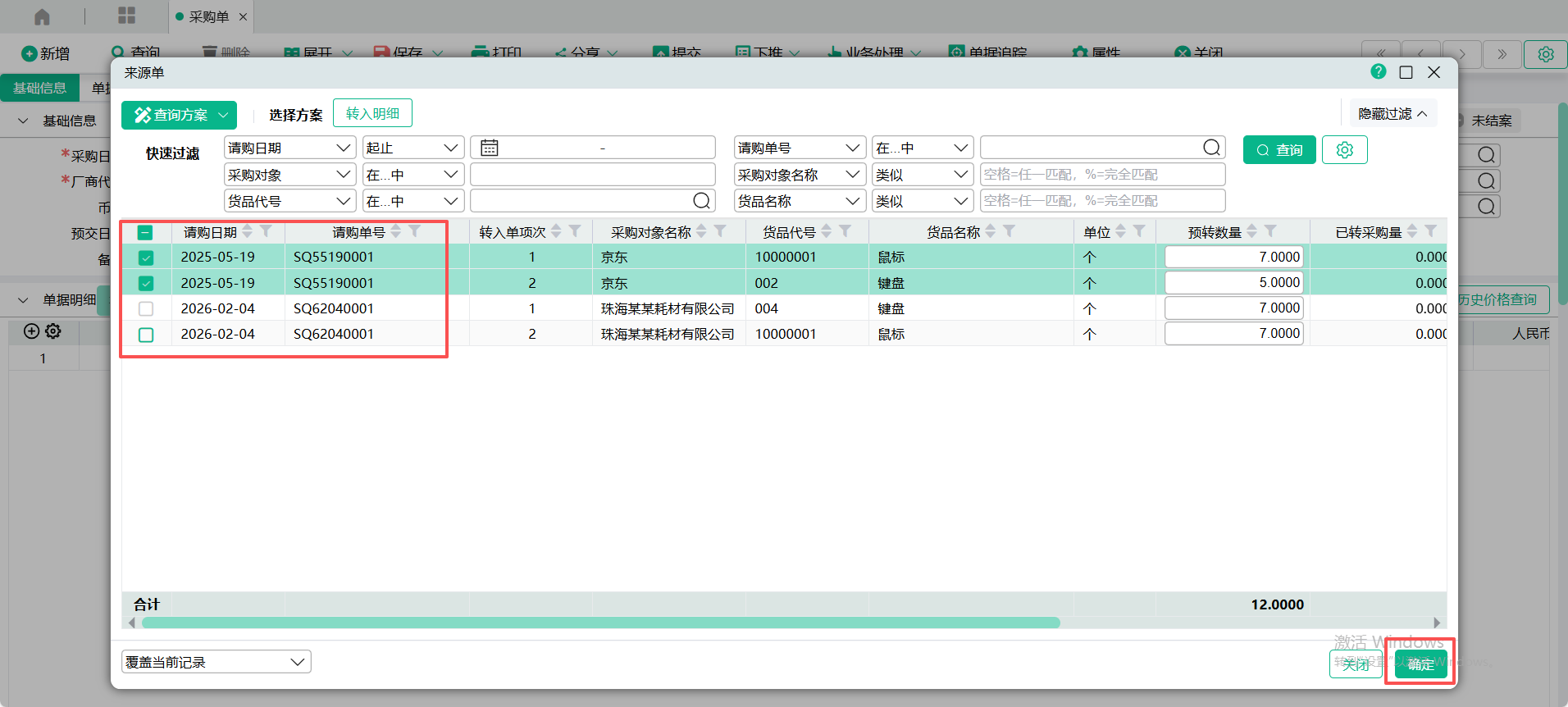Image resolution: width=1568 pixels, height=707 pixels.
Task: Click sort arrows on 预转数量 column
Action: [1251, 232]
